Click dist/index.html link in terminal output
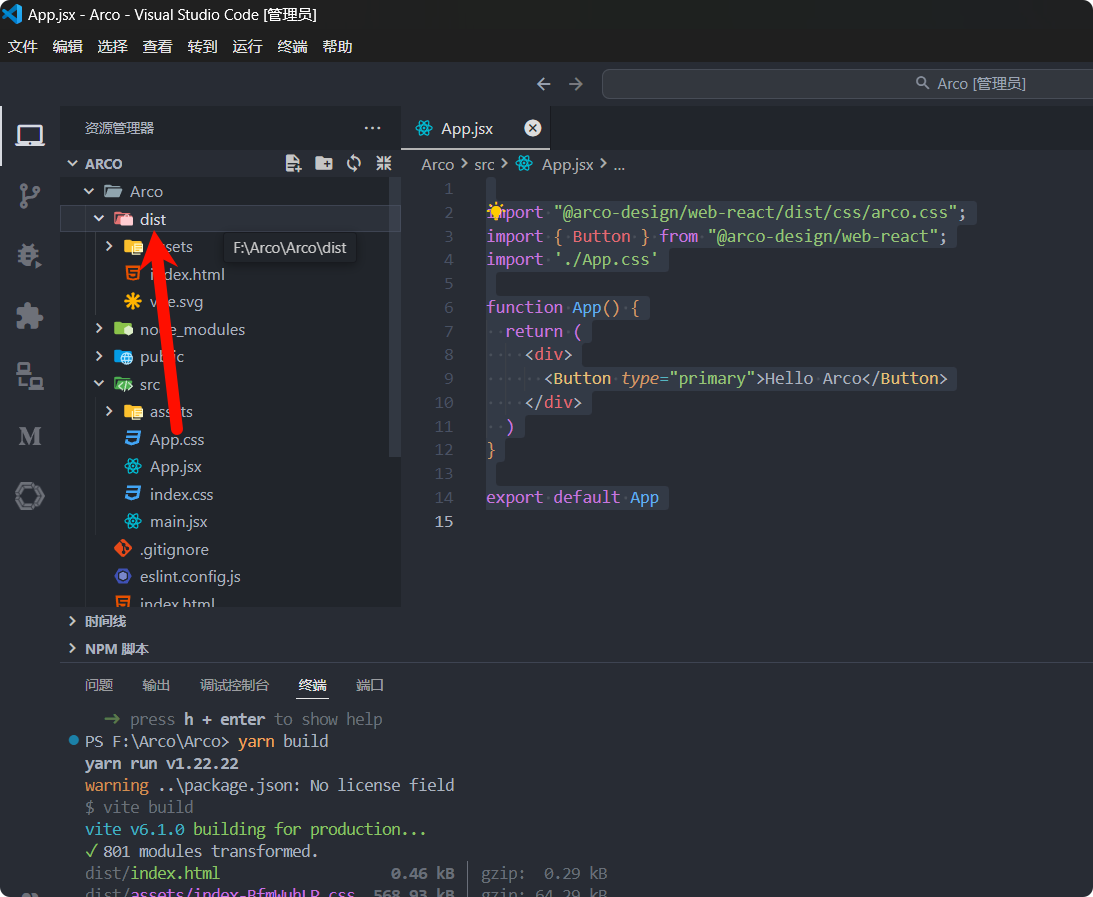The height and width of the screenshot is (897, 1093). (152, 873)
